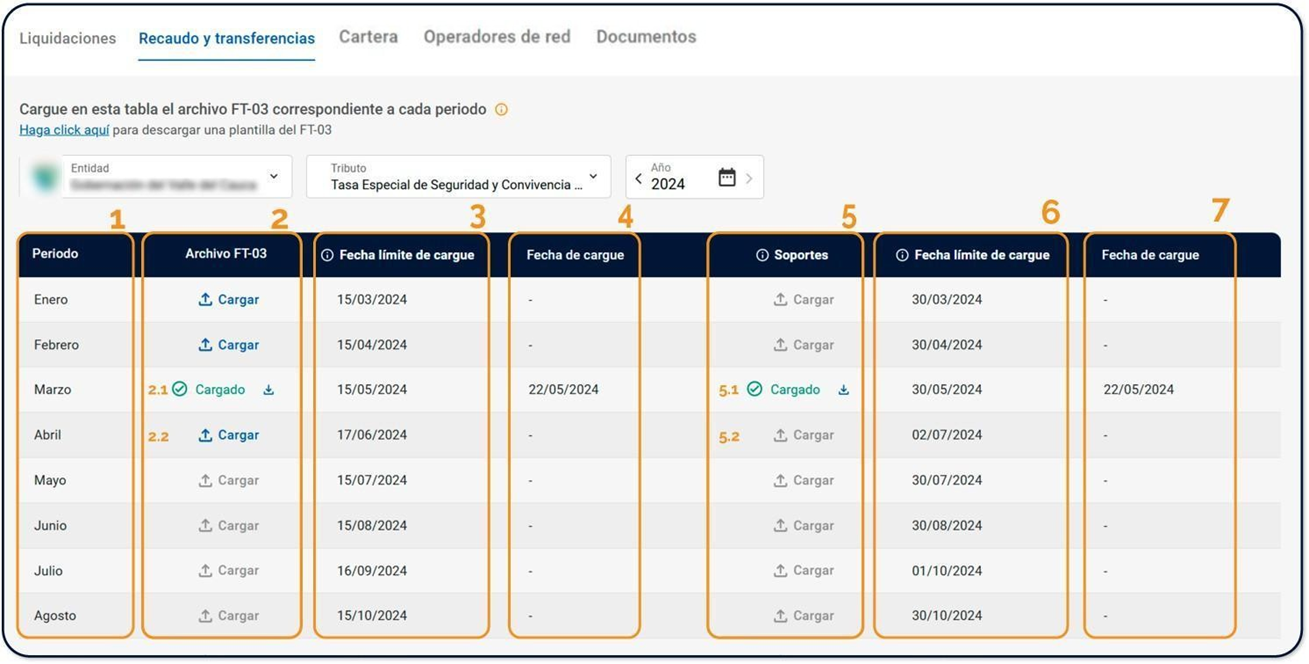Download the Marzo Archivo FT-03 file
The width and height of the screenshot is (1309, 664).
point(268,390)
